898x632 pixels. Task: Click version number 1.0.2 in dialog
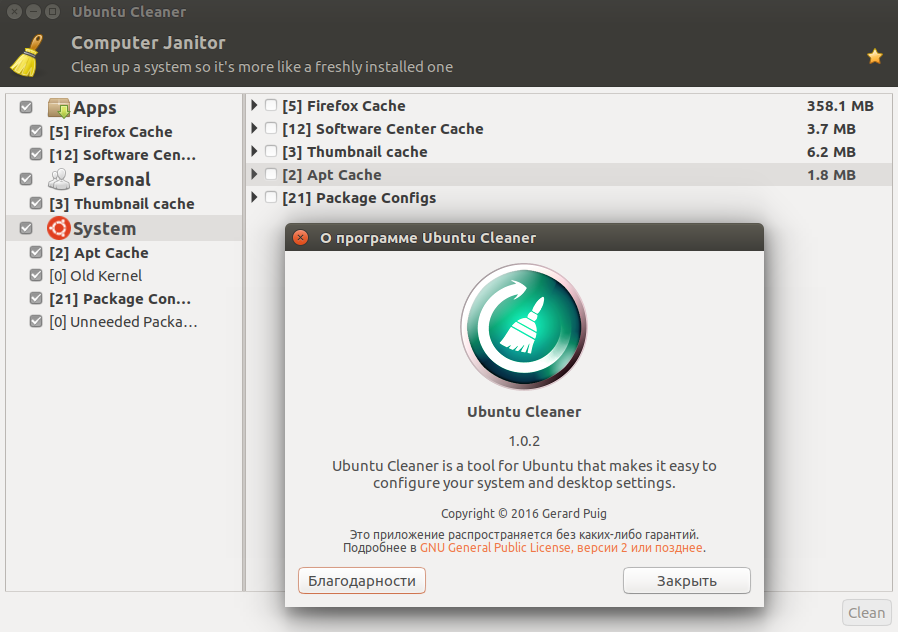click(x=524, y=441)
